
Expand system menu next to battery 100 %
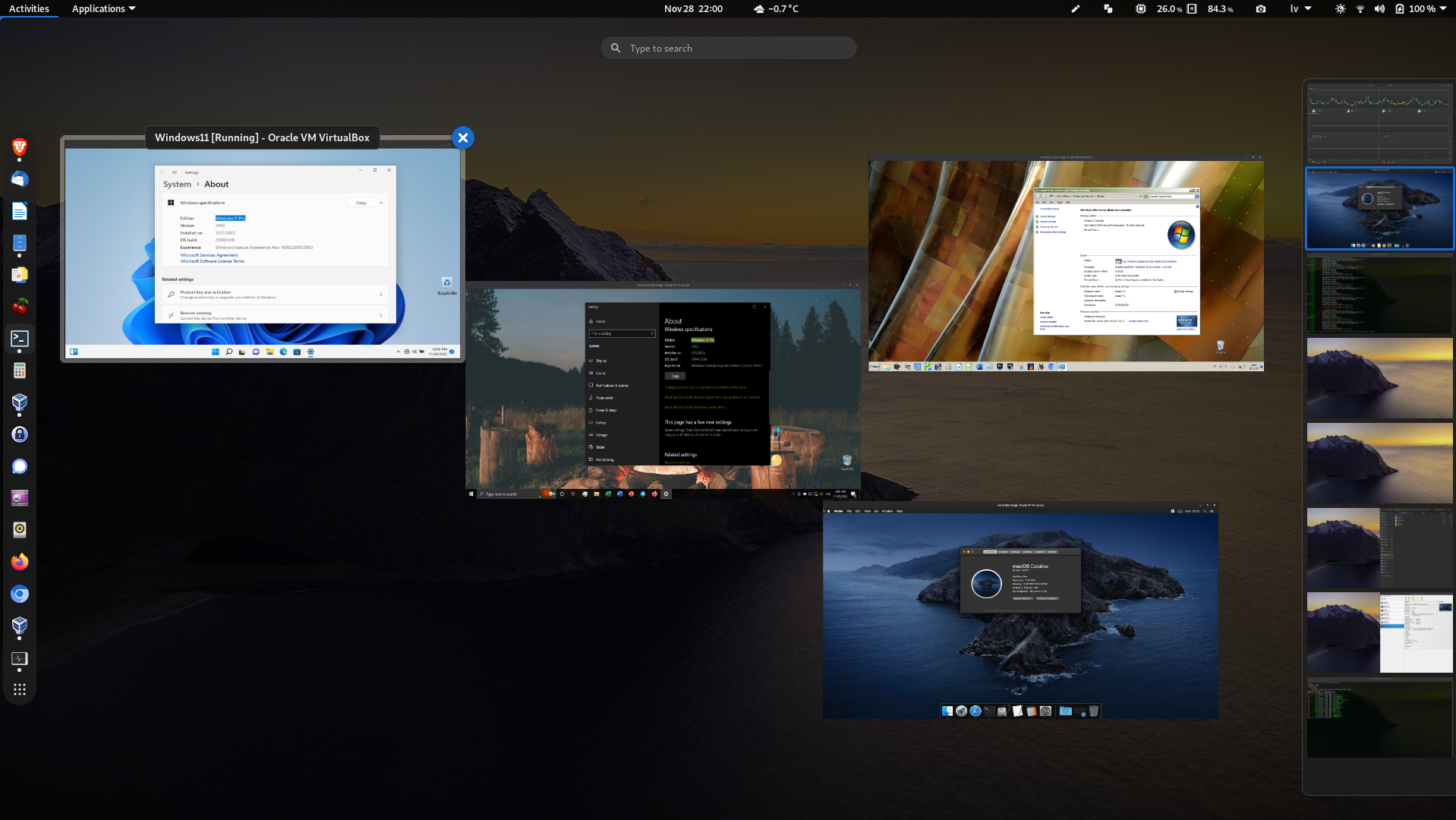1442,9
